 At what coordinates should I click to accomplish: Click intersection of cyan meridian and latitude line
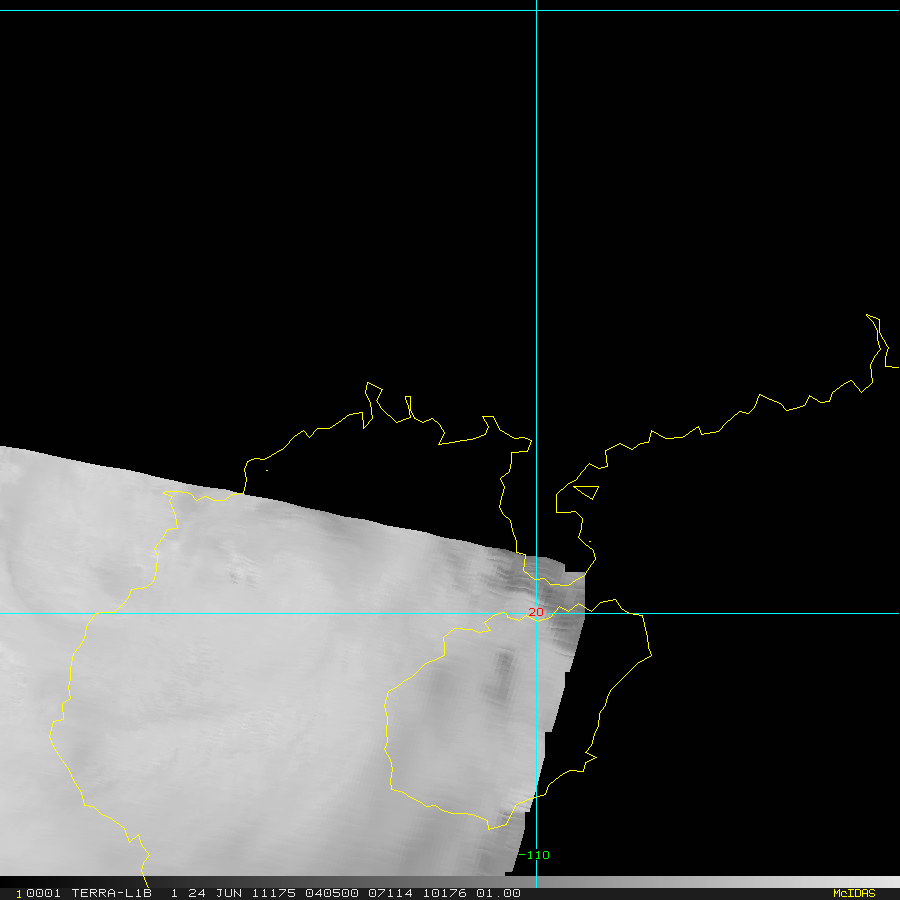(x=537, y=613)
